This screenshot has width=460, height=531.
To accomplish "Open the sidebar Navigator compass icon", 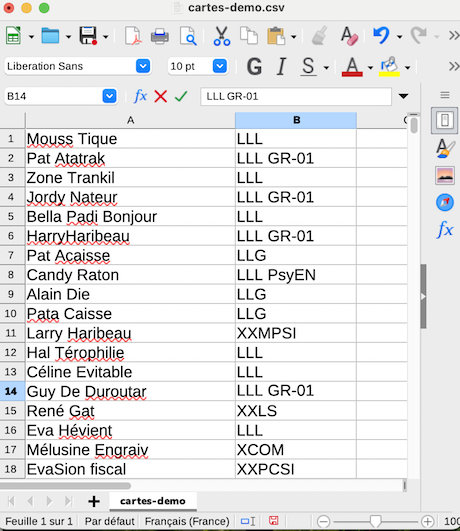I will tap(444, 203).
